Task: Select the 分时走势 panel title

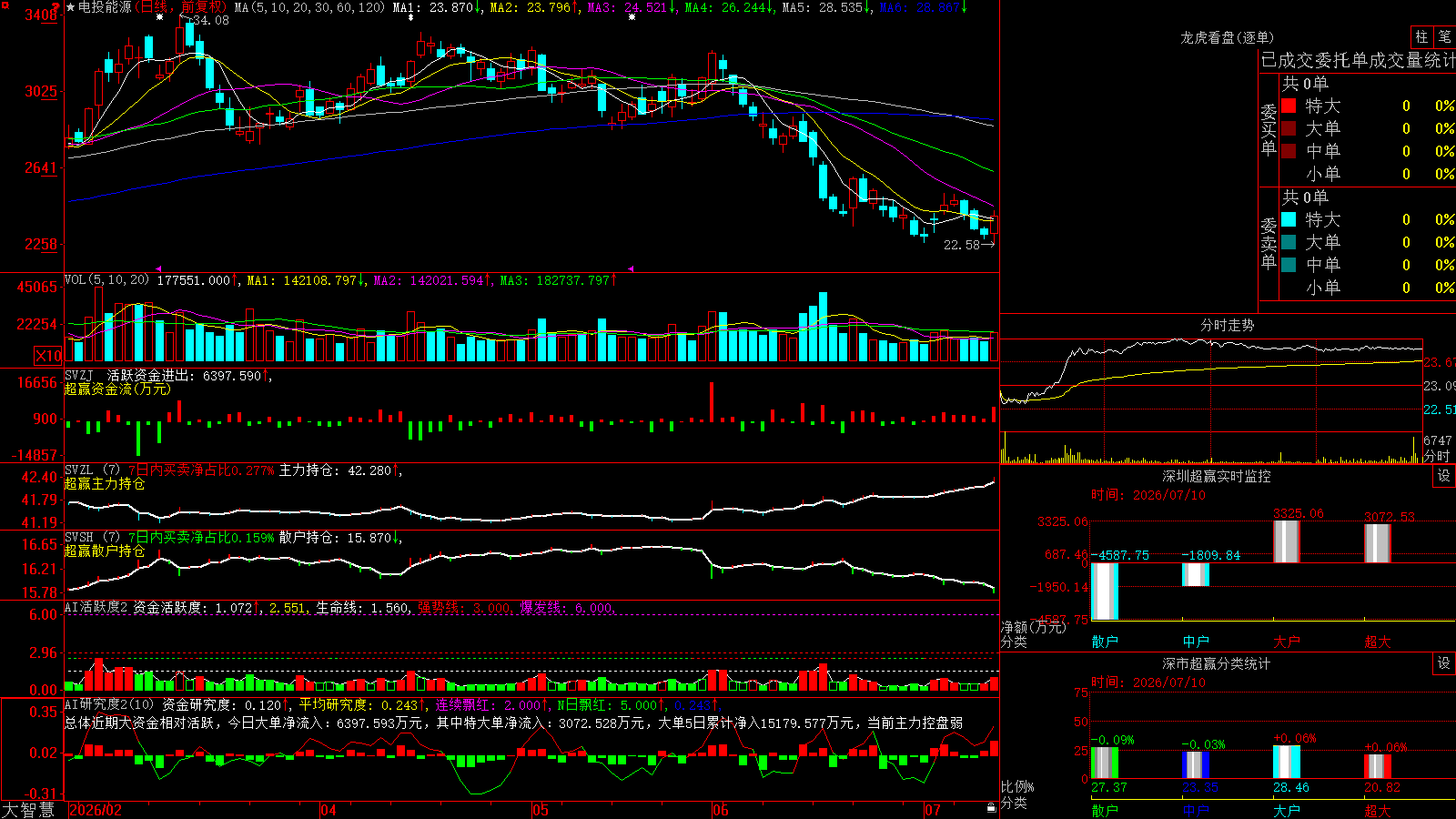Action: coord(1227,325)
